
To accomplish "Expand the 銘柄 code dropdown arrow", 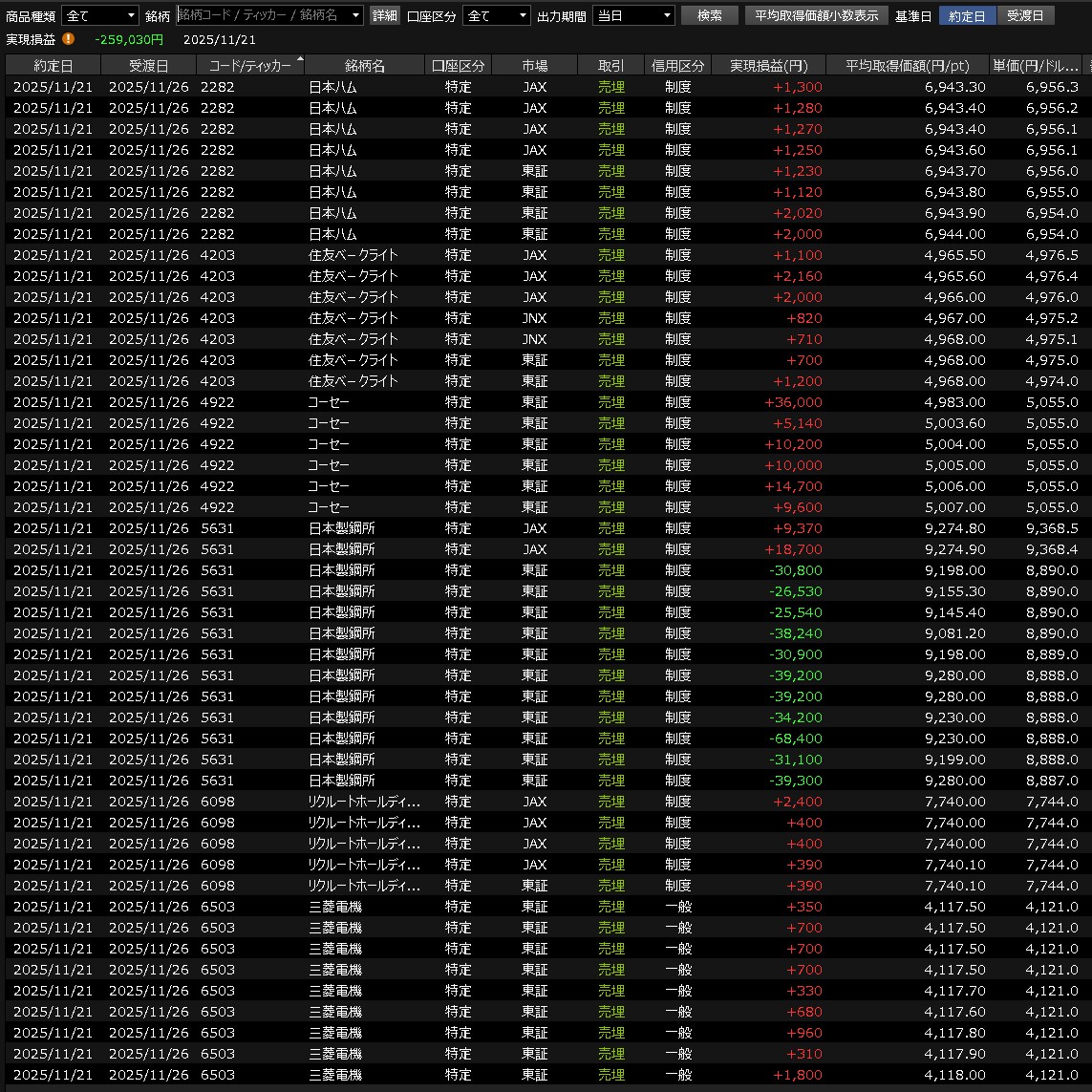I will tap(356, 15).
